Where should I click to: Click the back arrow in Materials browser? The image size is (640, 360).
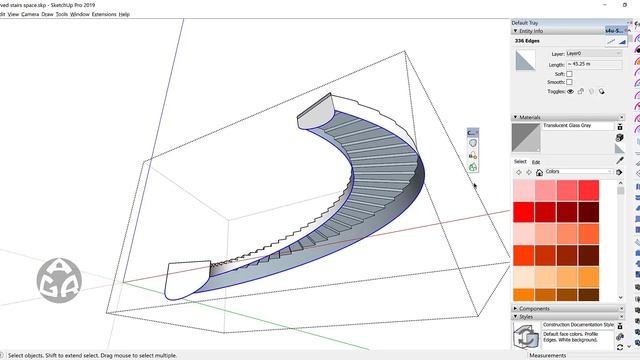pos(519,173)
